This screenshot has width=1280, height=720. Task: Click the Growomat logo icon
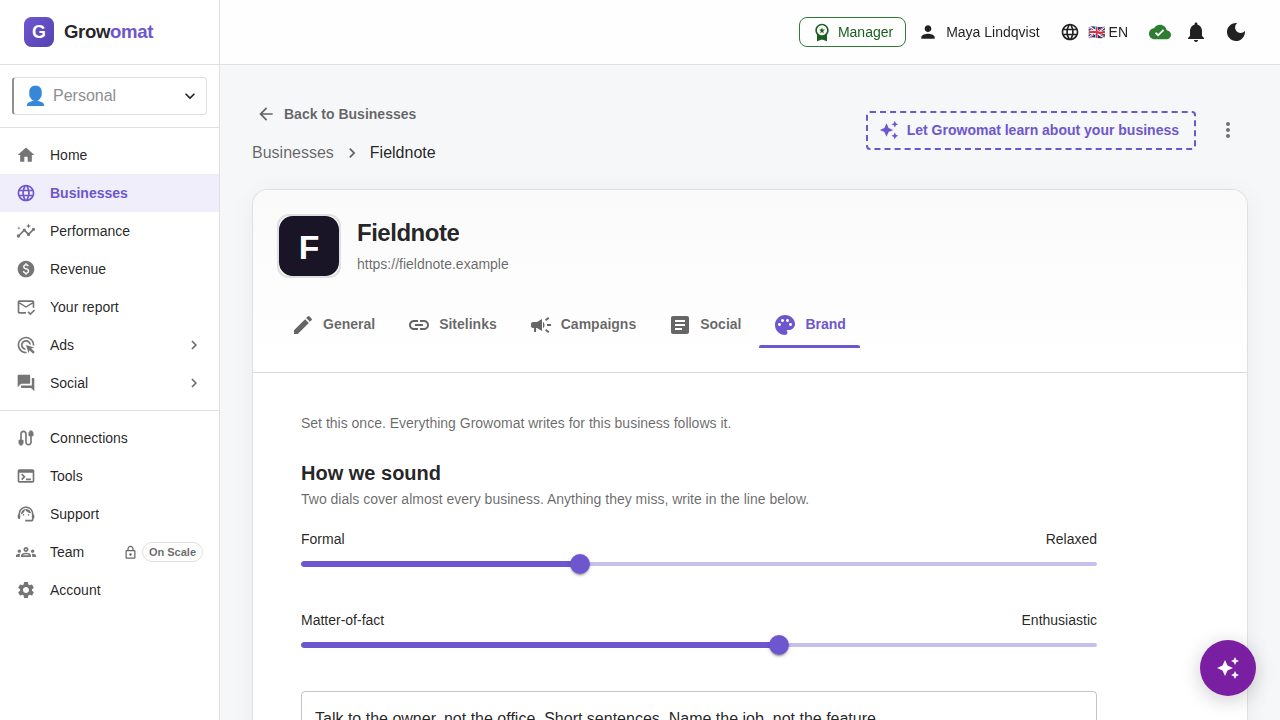pyautogui.click(x=39, y=32)
